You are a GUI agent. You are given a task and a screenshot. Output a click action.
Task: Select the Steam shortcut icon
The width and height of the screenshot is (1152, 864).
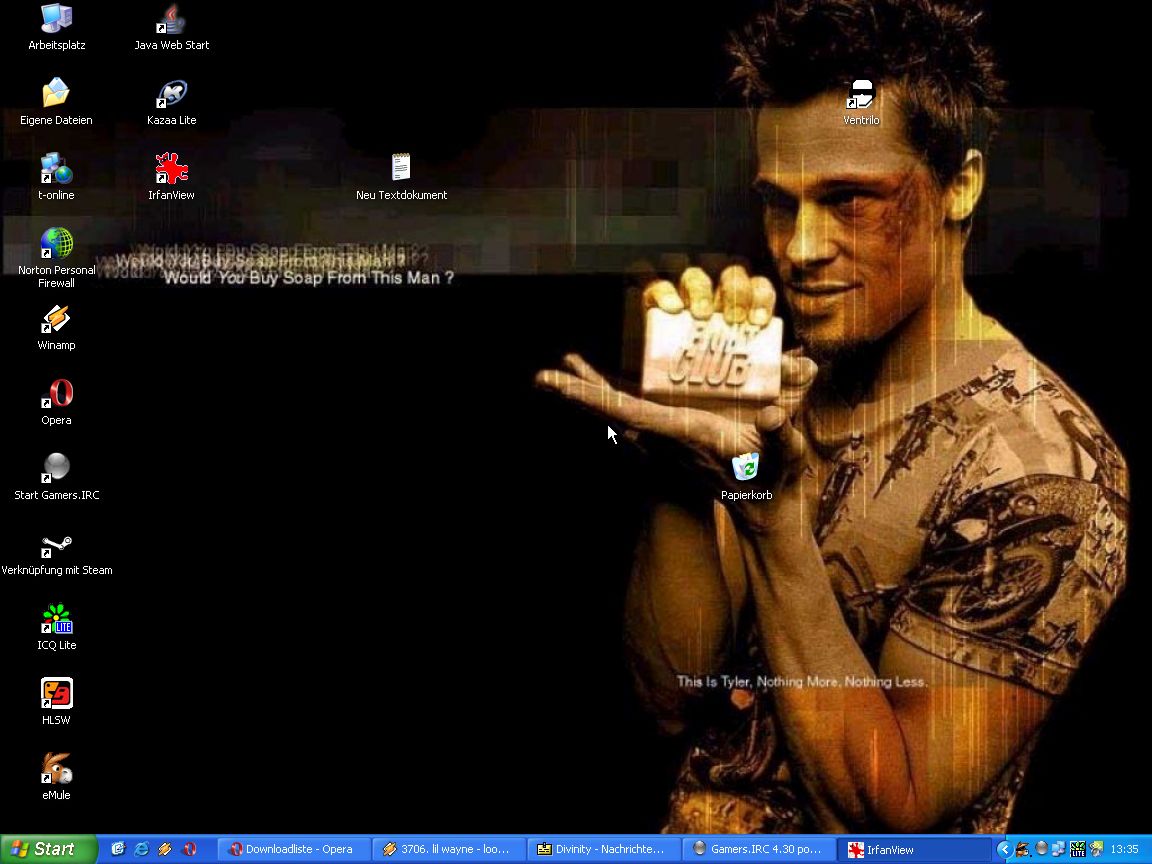[56, 546]
